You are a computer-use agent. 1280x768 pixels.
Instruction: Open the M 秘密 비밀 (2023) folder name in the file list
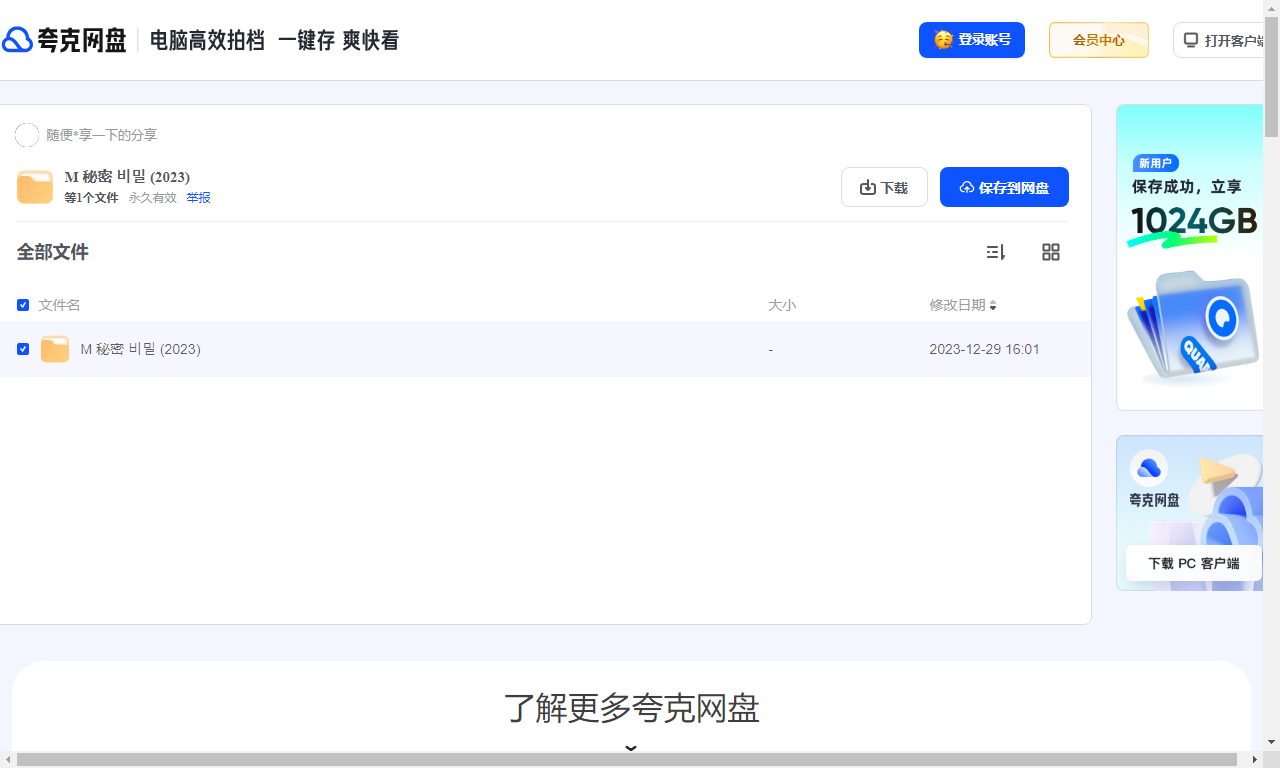140,349
